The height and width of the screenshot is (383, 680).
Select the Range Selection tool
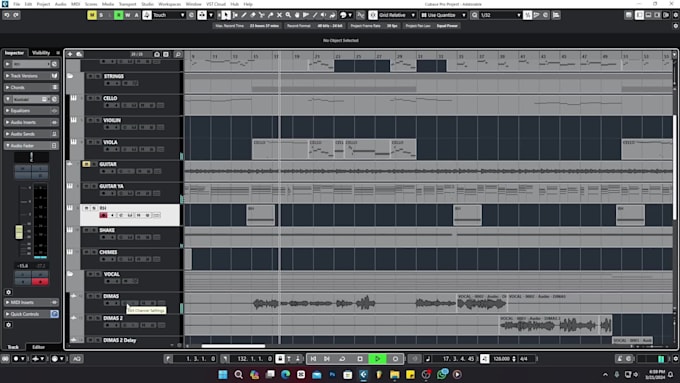[235, 15]
